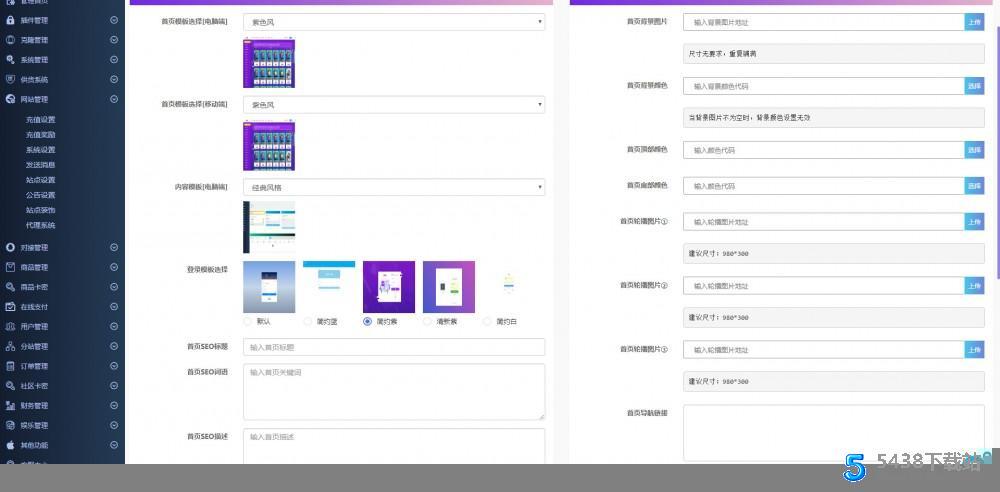Click 选择 color picker for 首页顶部颜色
Image resolution: width=1000 pixels, height=492 pixels.
pos(974,150)
